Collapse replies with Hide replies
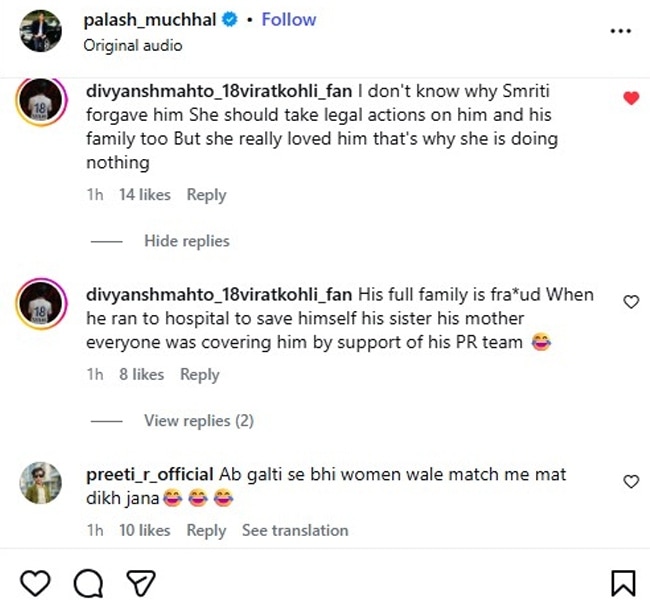Viewport: 650px width, 602px height. click(186, 241)
